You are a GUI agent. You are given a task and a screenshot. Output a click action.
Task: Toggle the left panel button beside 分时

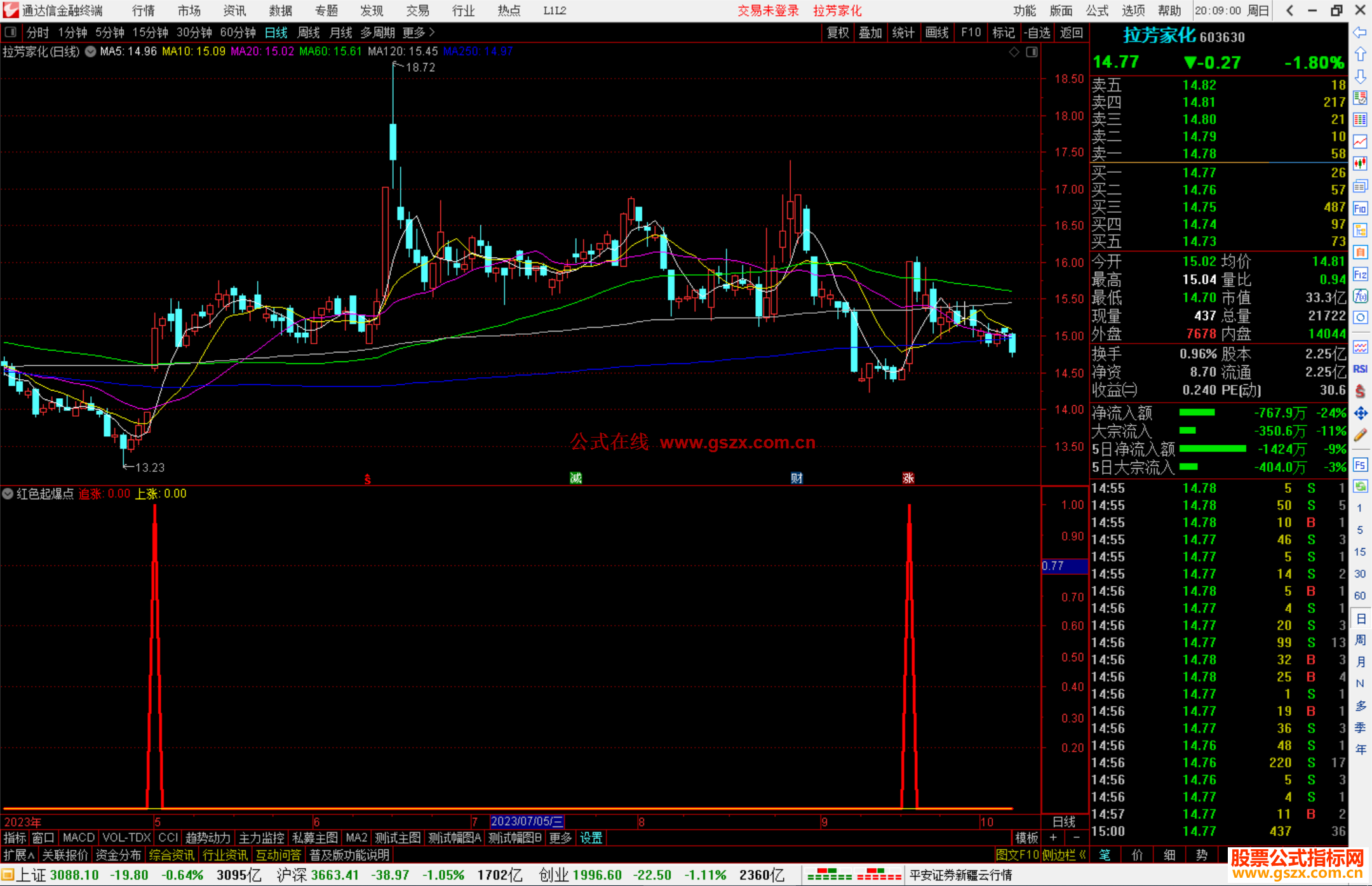(11, 32)
